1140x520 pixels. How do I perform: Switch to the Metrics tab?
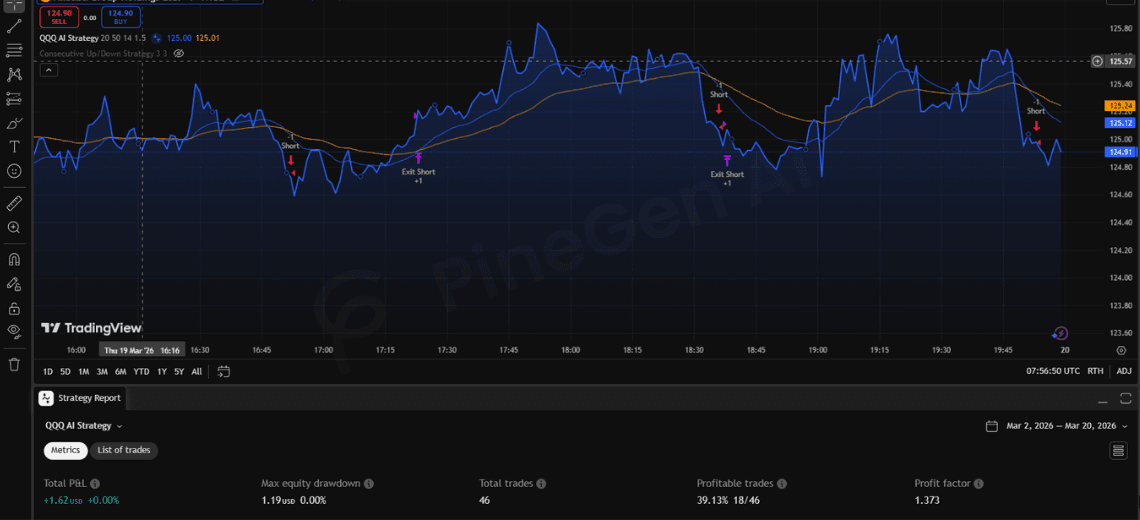point(66,450)
